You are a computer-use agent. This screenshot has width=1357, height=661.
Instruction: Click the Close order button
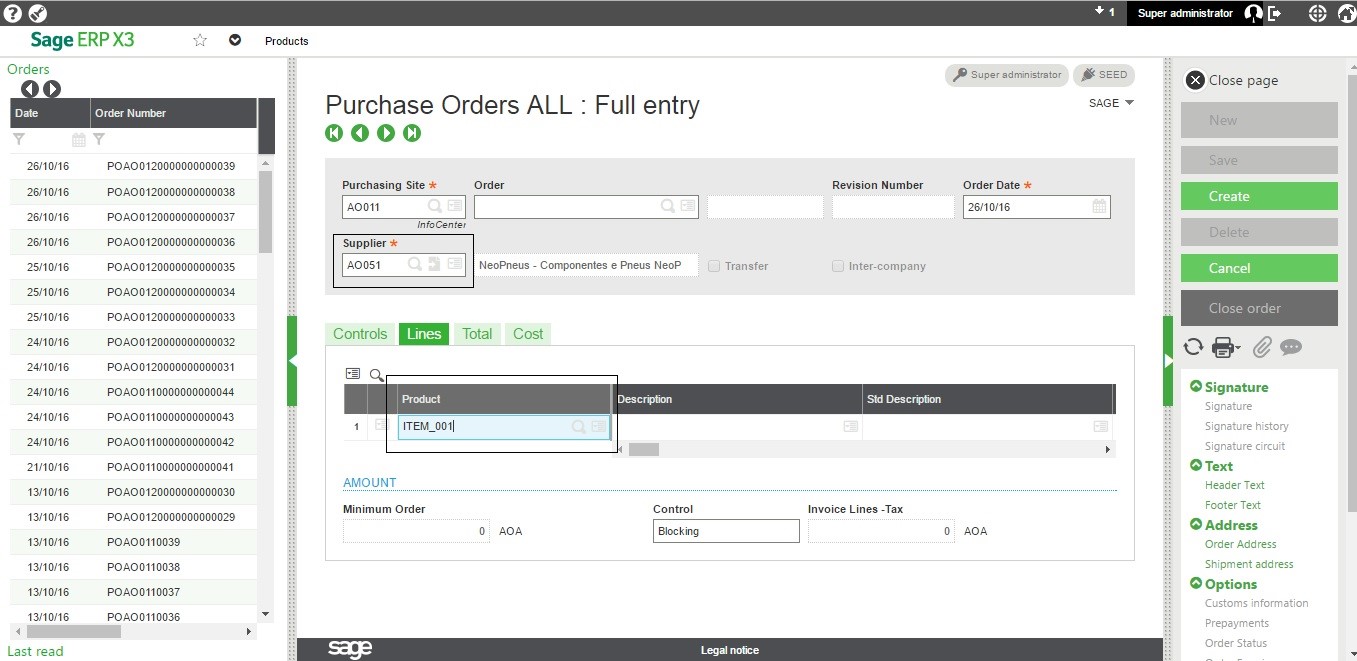pos(1259,308)
